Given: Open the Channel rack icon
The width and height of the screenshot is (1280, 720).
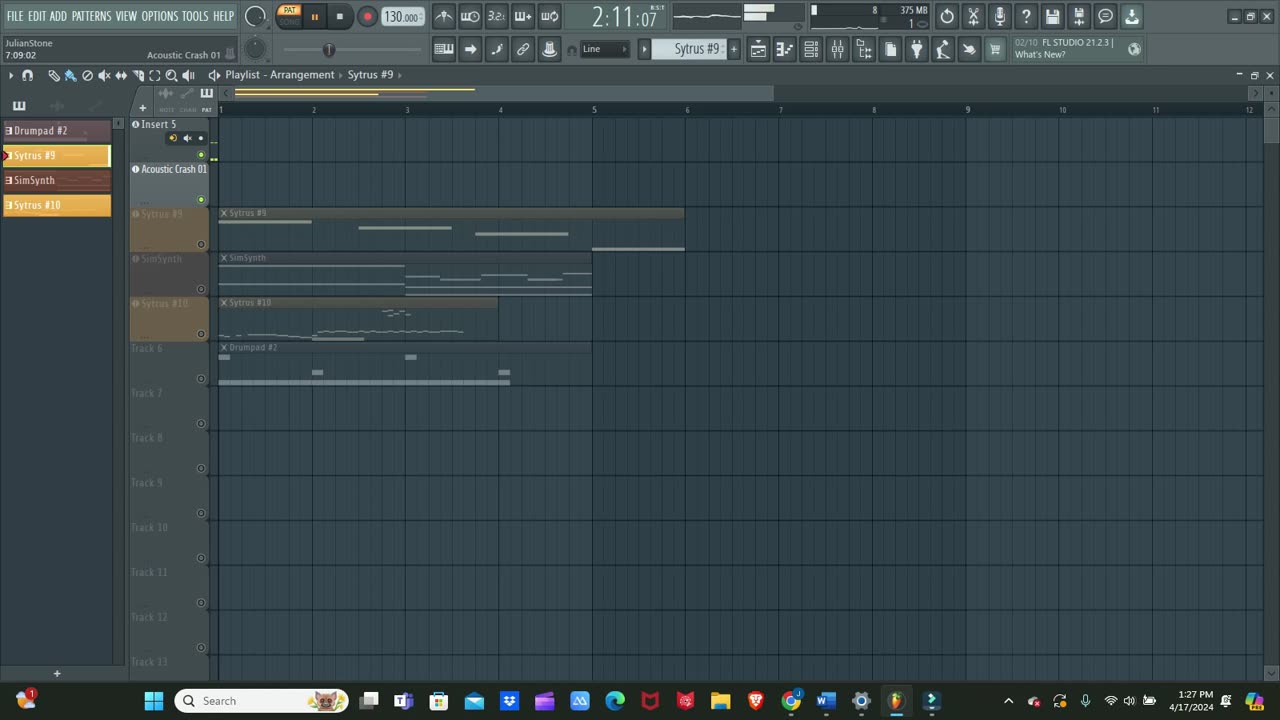Looking at the screenshot, I should (811, 49).
